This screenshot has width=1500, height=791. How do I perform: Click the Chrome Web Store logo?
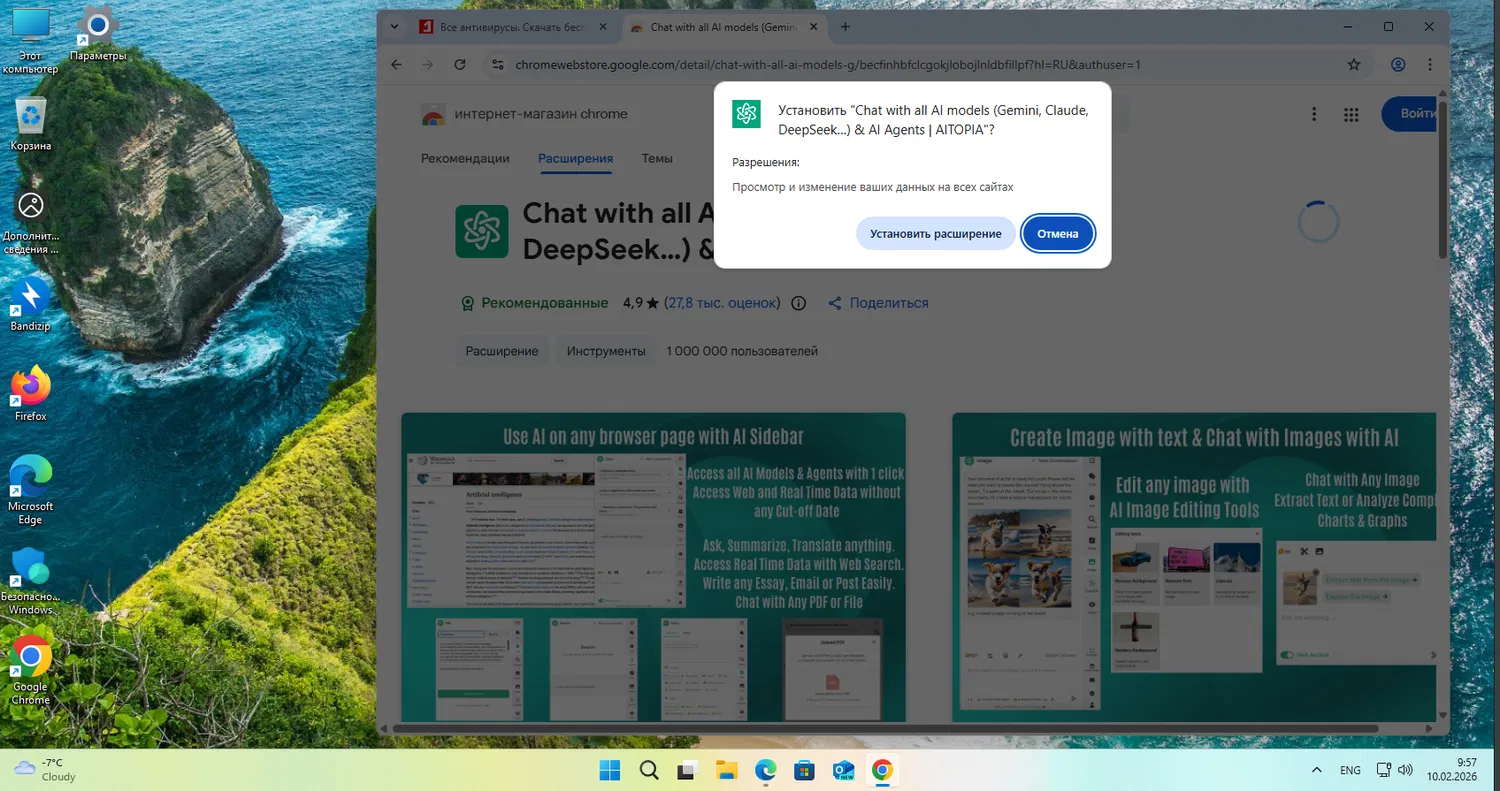coord(433,114)
